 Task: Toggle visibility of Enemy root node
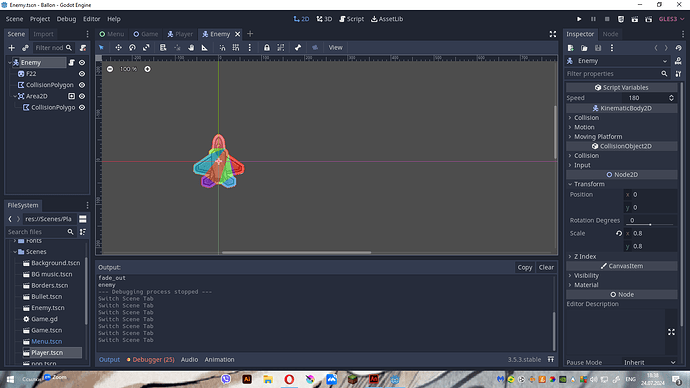coord(82,62)
